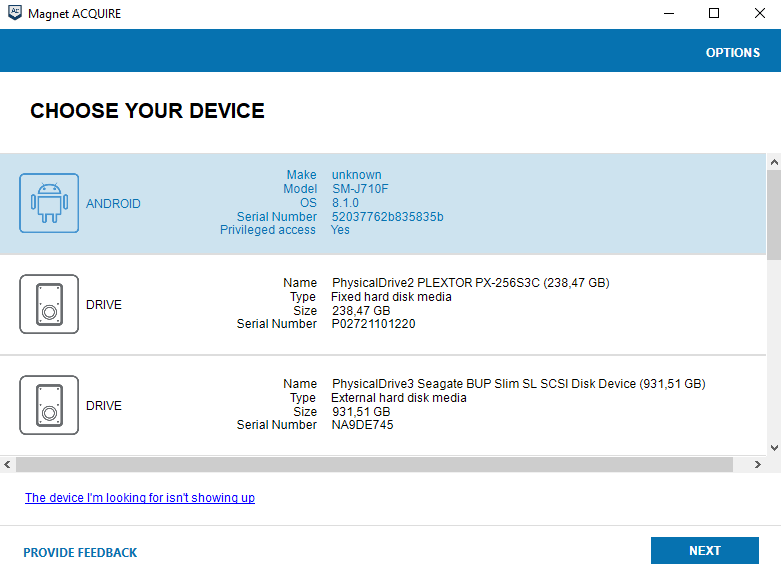781x570 pixels.
Task: Click the vertical scrollbar up arrow
Action: point(774,162)
